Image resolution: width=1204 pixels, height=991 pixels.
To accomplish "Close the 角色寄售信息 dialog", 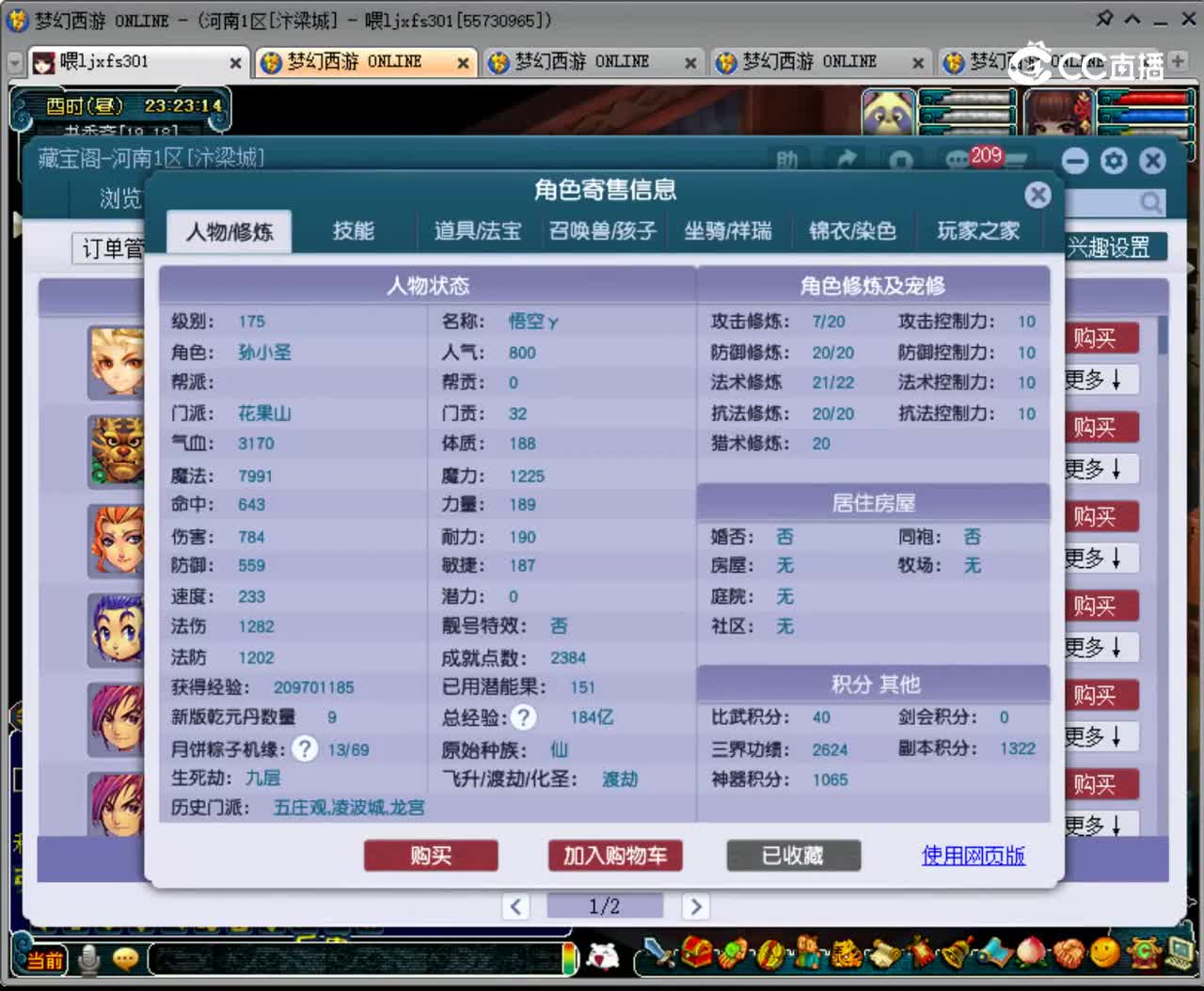I will (x=1038, y=195).
